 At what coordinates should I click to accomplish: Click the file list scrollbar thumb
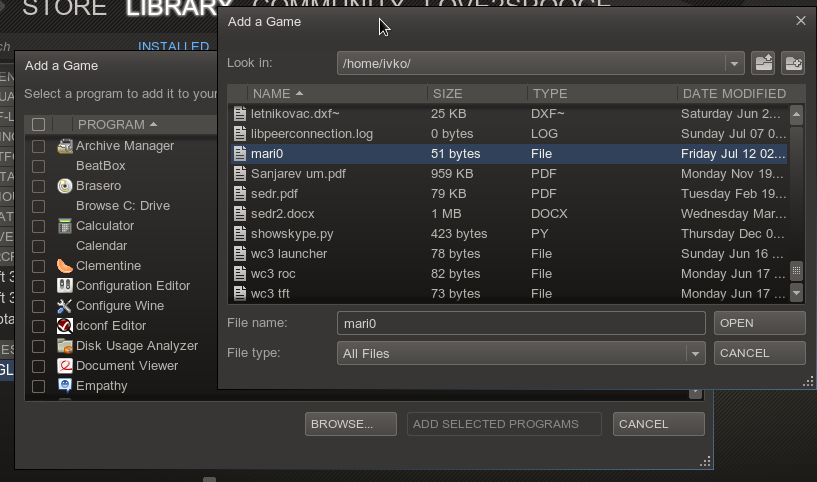796,270
